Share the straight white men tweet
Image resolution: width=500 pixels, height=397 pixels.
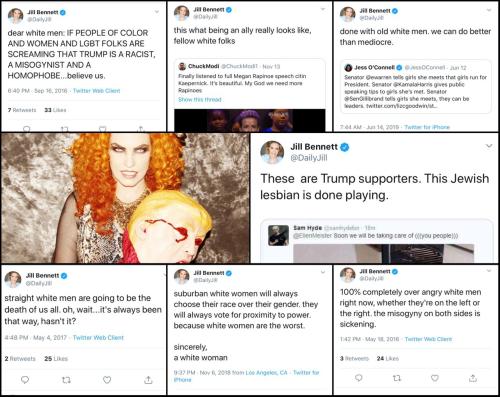click(148, 380)
